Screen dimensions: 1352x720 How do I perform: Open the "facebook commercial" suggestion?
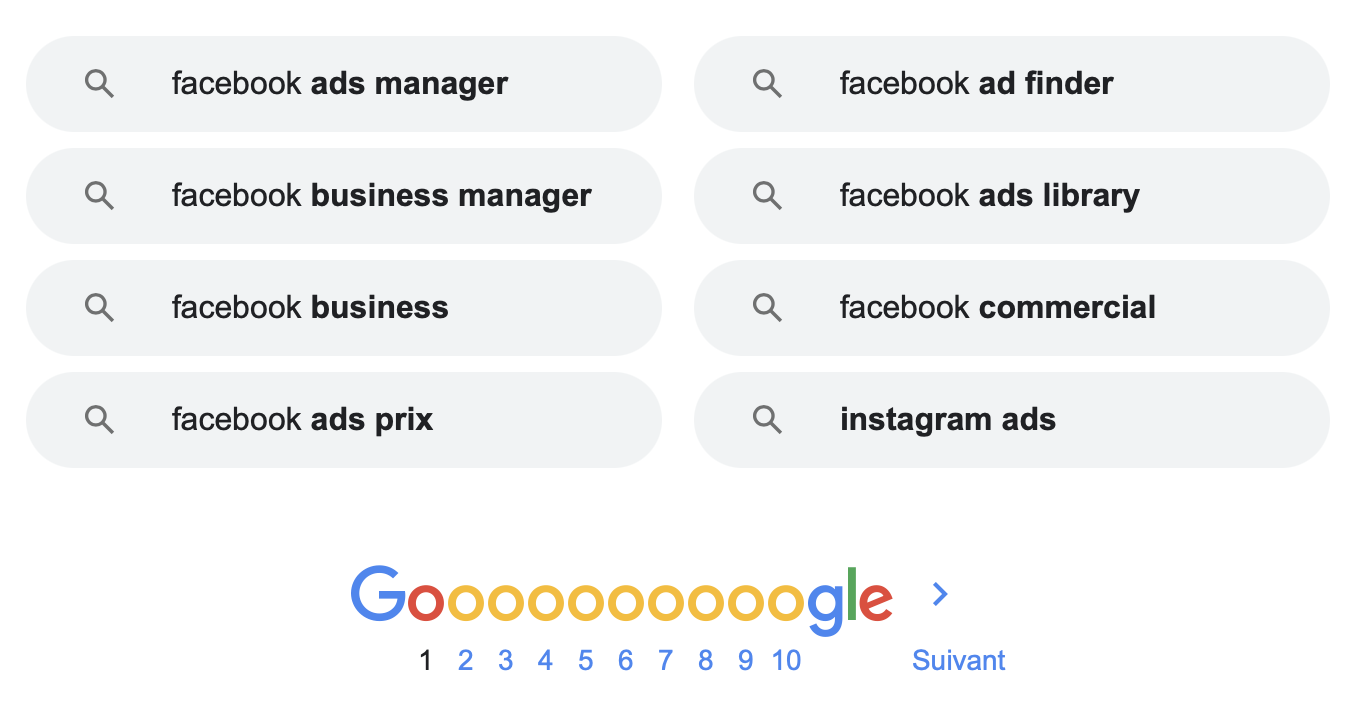pos(997,308)
